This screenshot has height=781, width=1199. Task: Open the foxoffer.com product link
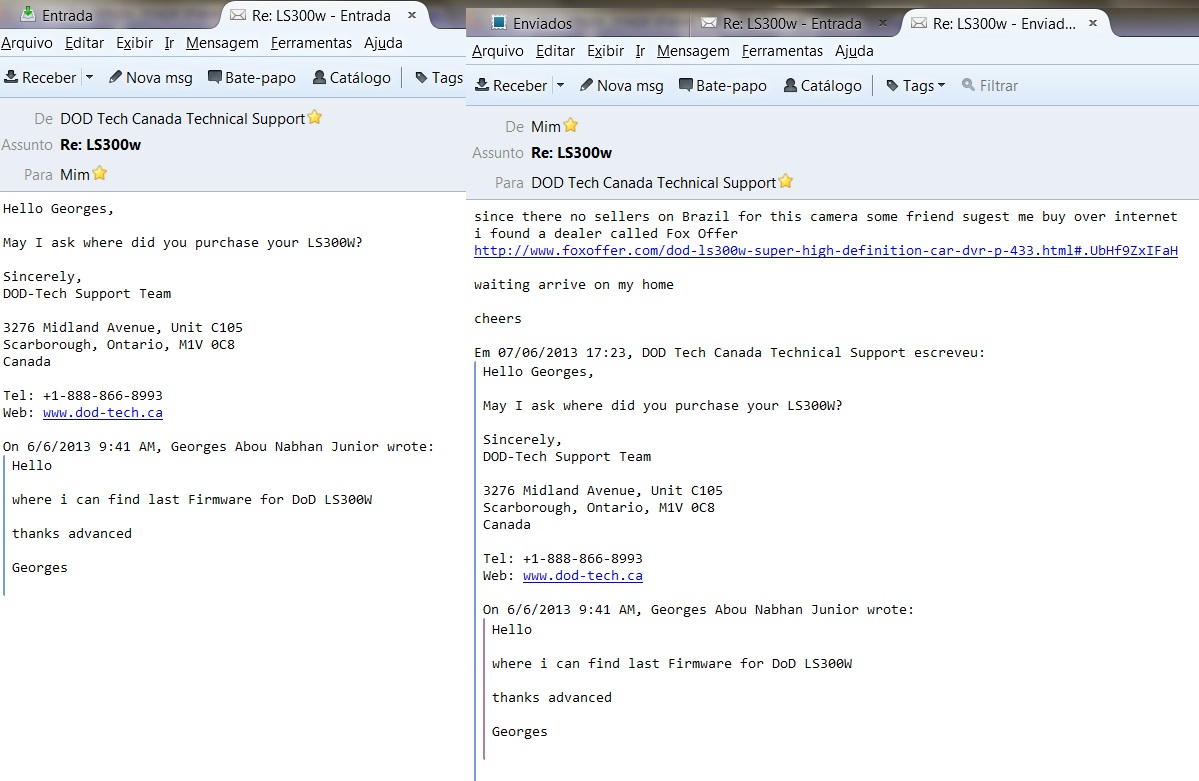[x=825, y=250]
